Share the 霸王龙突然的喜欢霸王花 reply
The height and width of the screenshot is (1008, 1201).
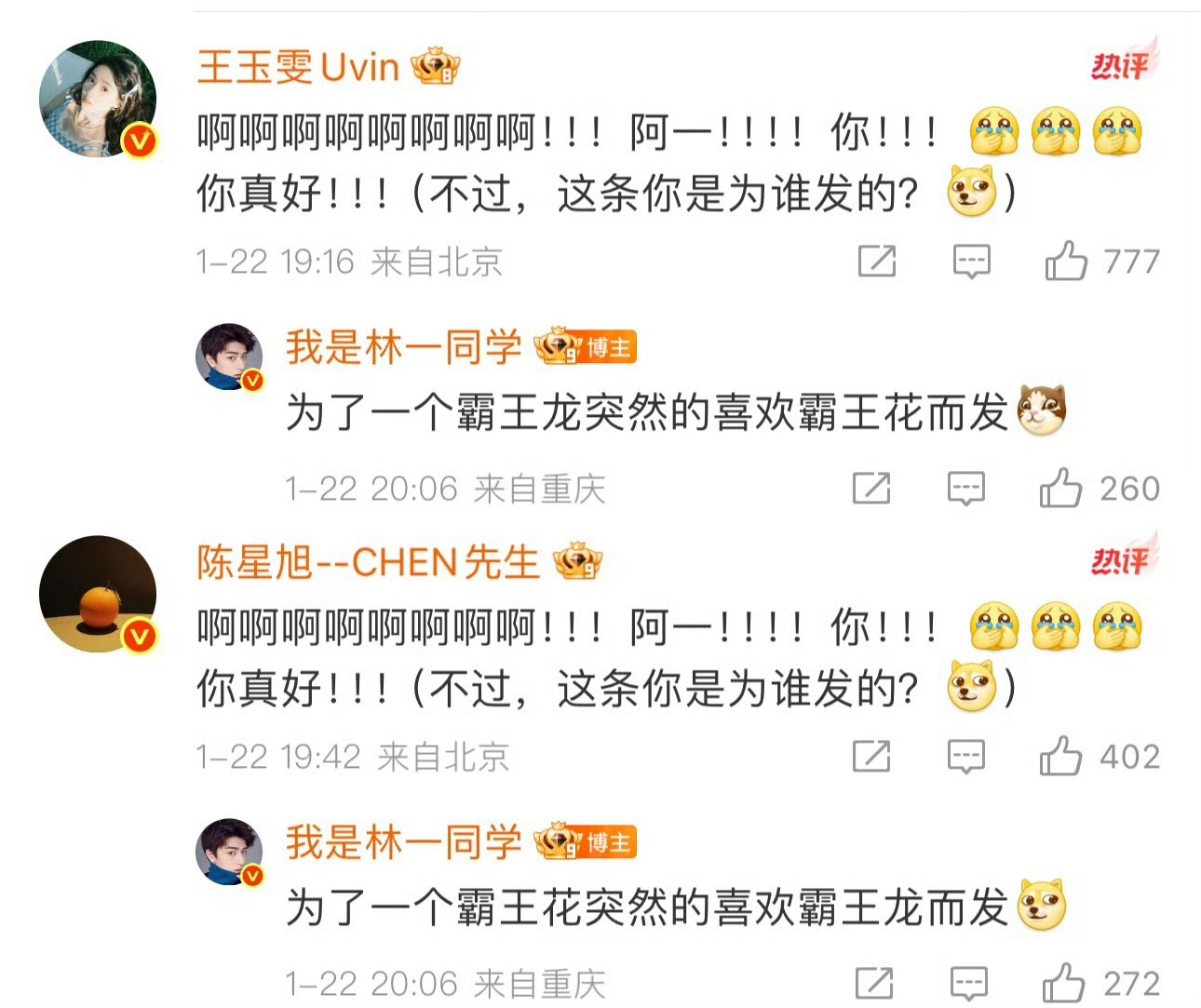871,488
